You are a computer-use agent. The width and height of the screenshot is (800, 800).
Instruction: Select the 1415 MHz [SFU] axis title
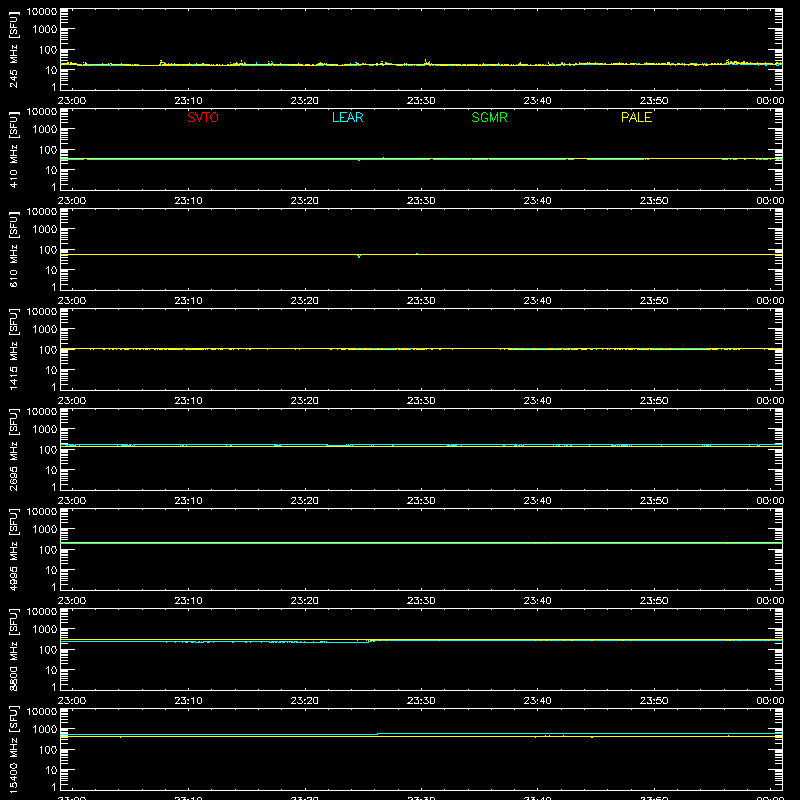13,349
